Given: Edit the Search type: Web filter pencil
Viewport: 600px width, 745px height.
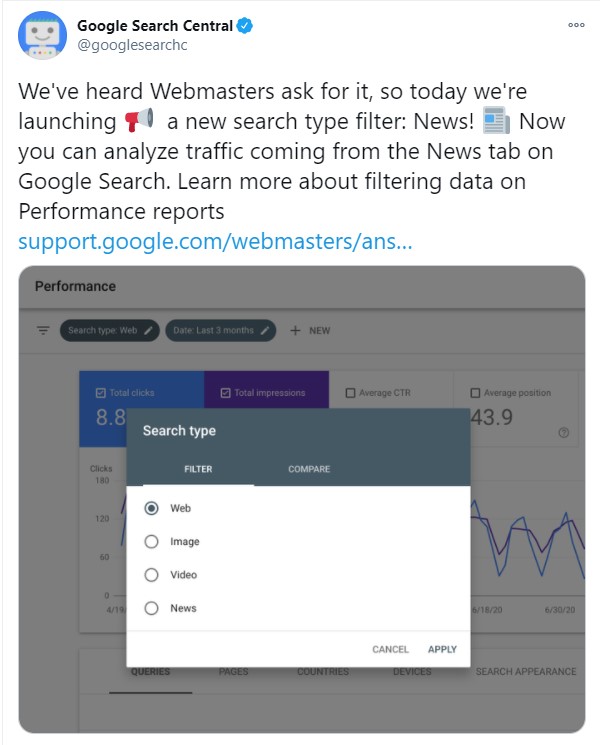Looking at the screenshot, I should click(148, 330).
